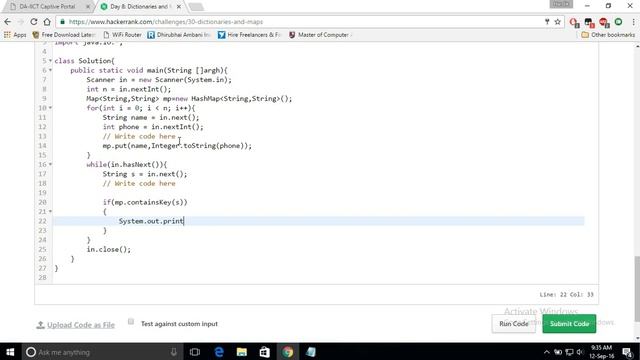Click the page vertical scrollbar thumb

pyautogui.click(x=637, y=288)
